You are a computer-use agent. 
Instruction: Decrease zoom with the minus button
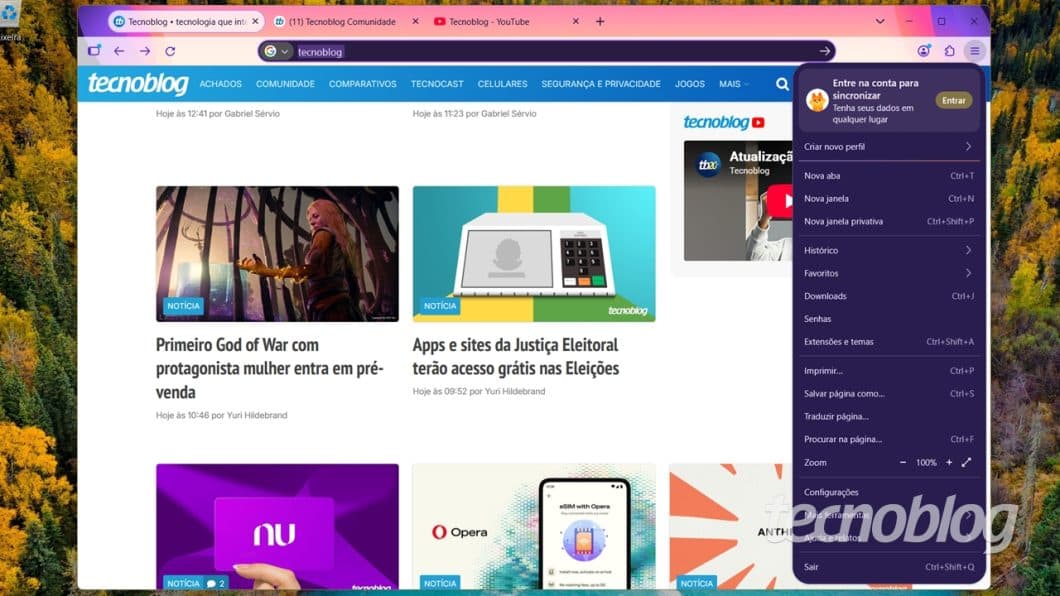902,462
